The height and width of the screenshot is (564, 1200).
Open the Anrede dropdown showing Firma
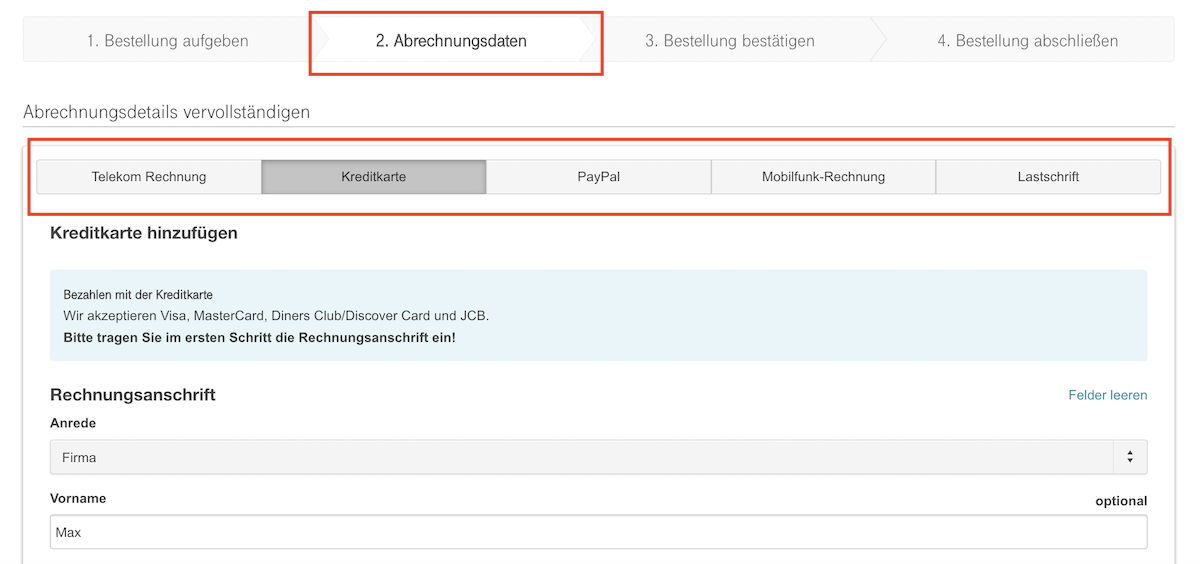pyautogui.click(x=580, y=457)
